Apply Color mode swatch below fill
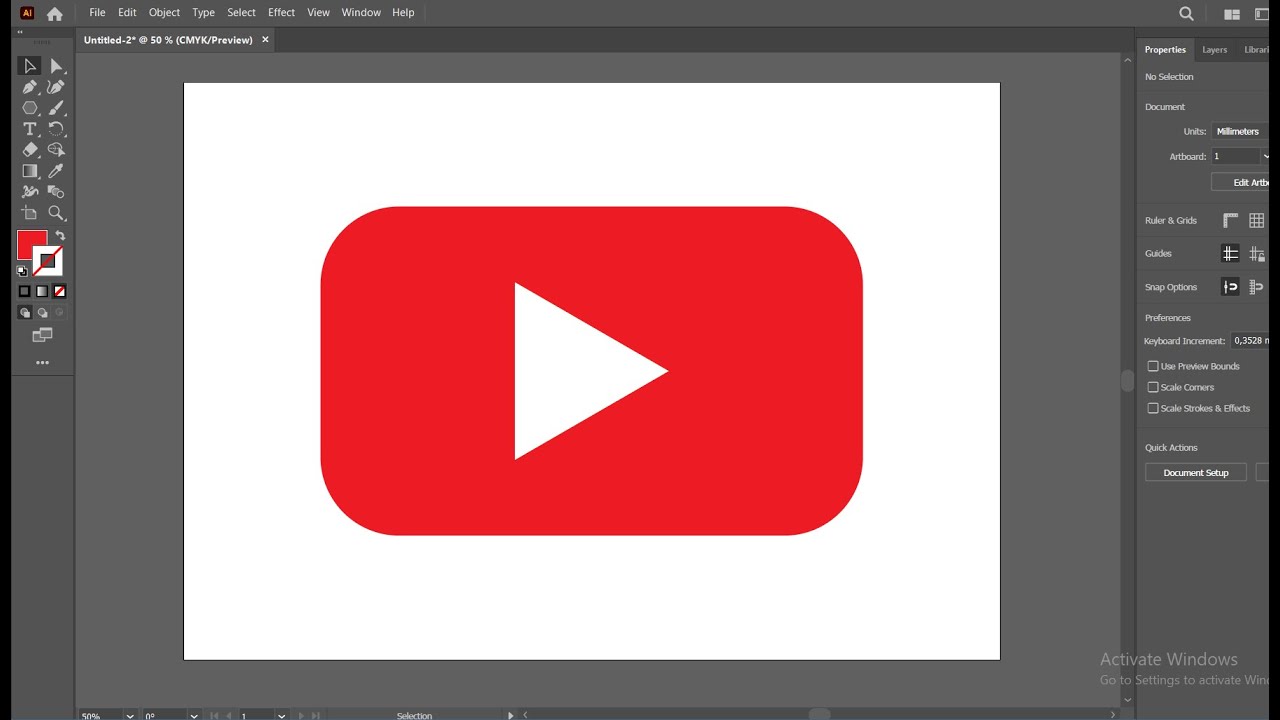The height and width of the screenshot is (720, 1280). click(24, 291)
